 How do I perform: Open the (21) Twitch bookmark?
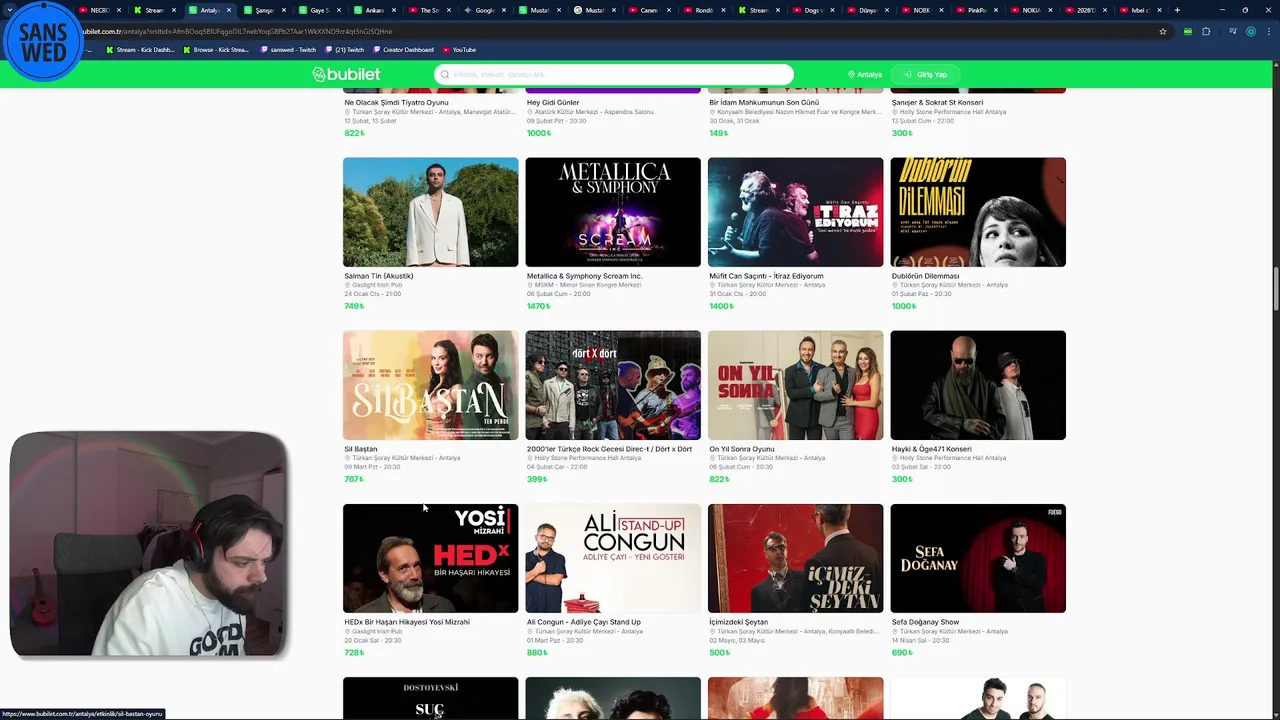click(x=344, y=49)
